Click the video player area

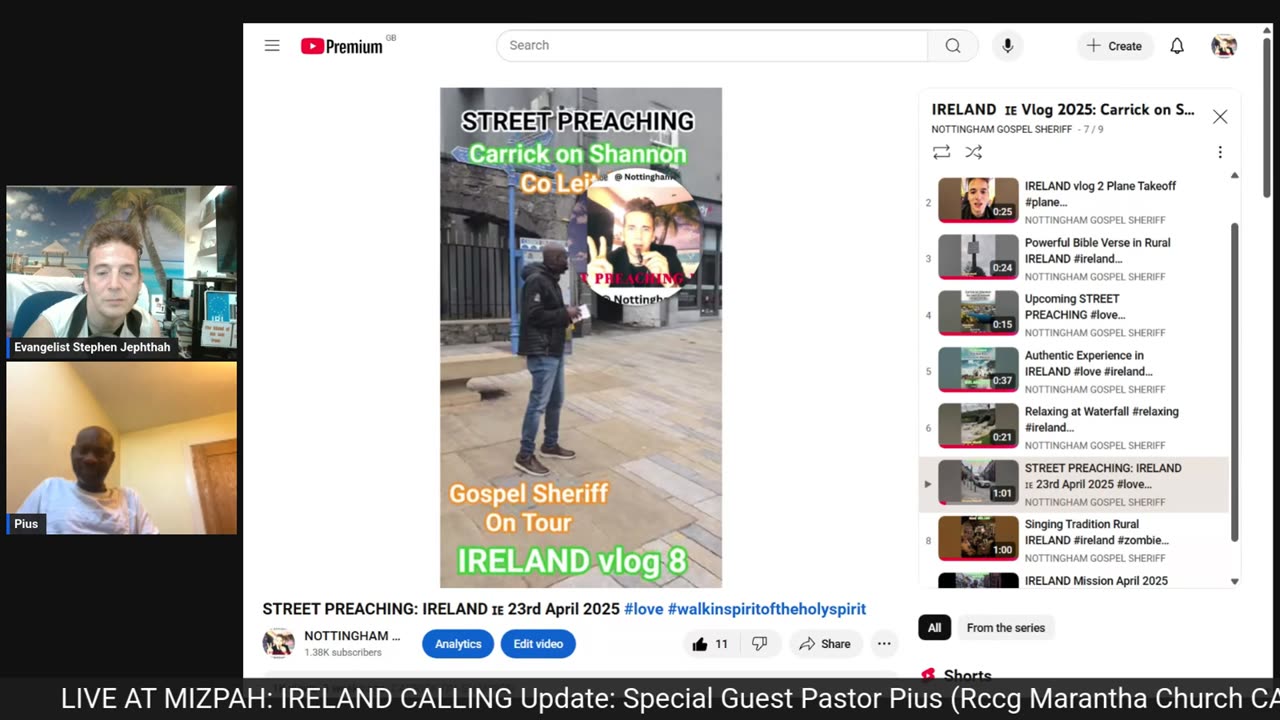(581, 338)
